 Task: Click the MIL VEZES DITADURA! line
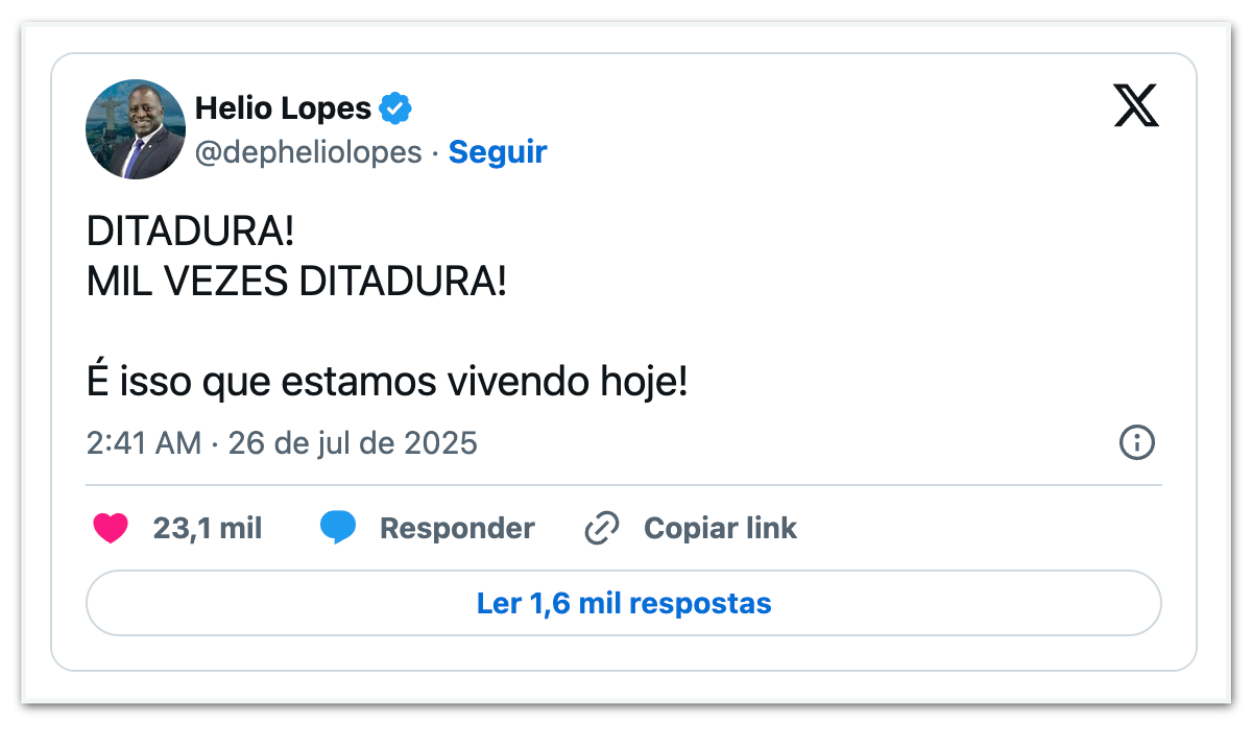click(297, 282)
